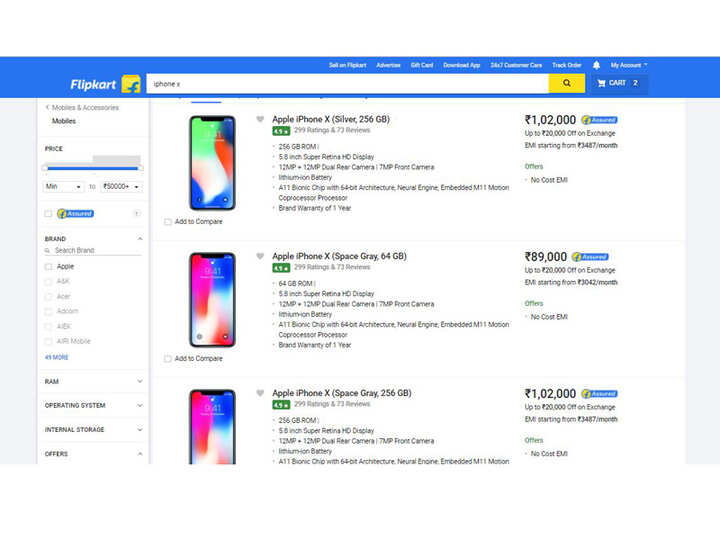The width and height of the screenshot is (720, 540).
Task: Go back via Mobiles & Accessories chevron
Action: 47,107
